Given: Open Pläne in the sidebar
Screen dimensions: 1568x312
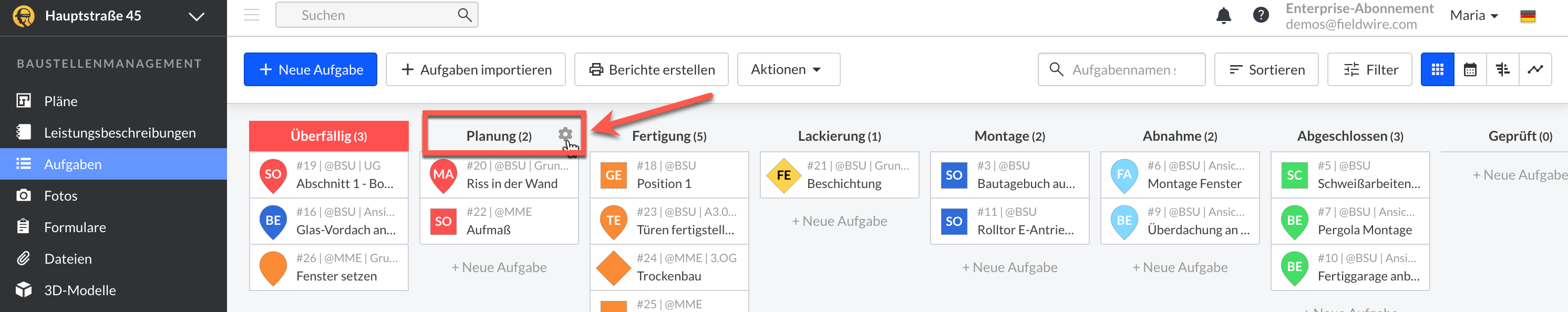Looking at the screenshot, I should pos(61,101).
